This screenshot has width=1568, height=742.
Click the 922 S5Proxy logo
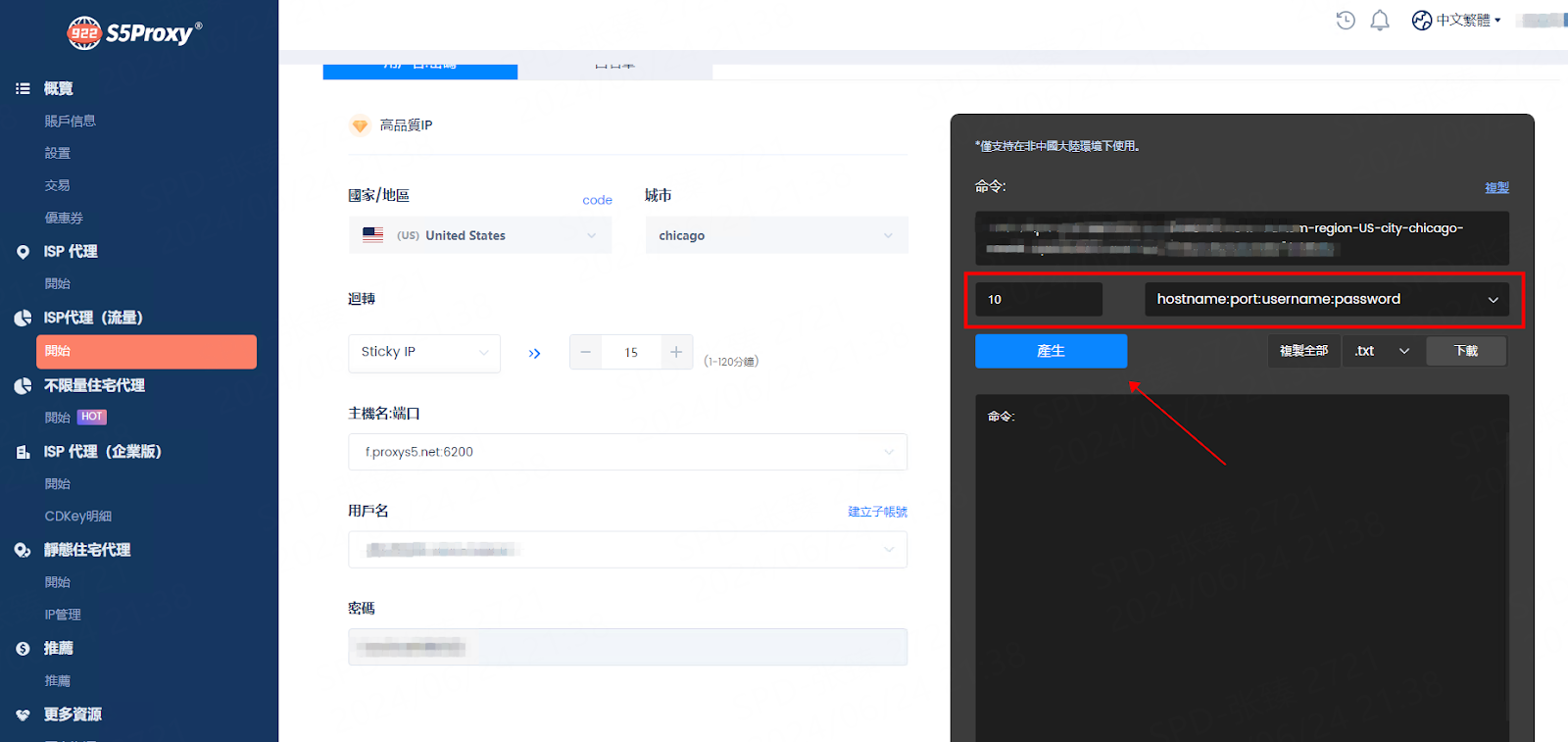coord(134,33)
